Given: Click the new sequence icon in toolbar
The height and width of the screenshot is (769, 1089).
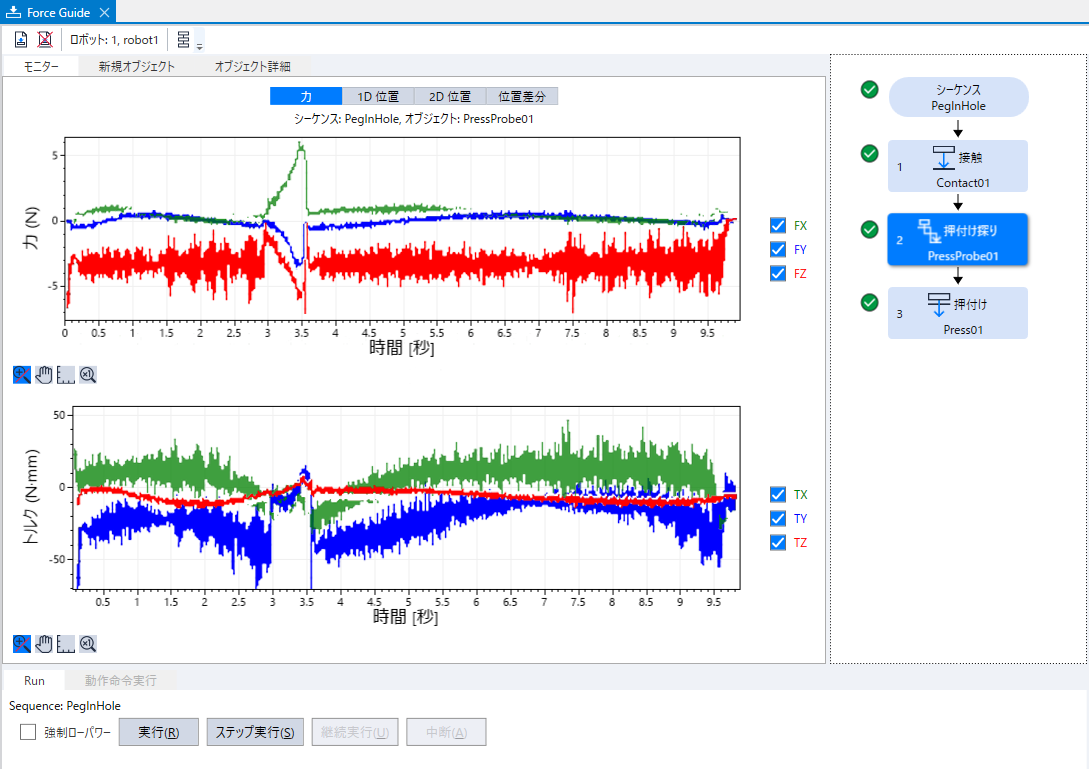Looking at the screenshot, I should click(21, 40).
